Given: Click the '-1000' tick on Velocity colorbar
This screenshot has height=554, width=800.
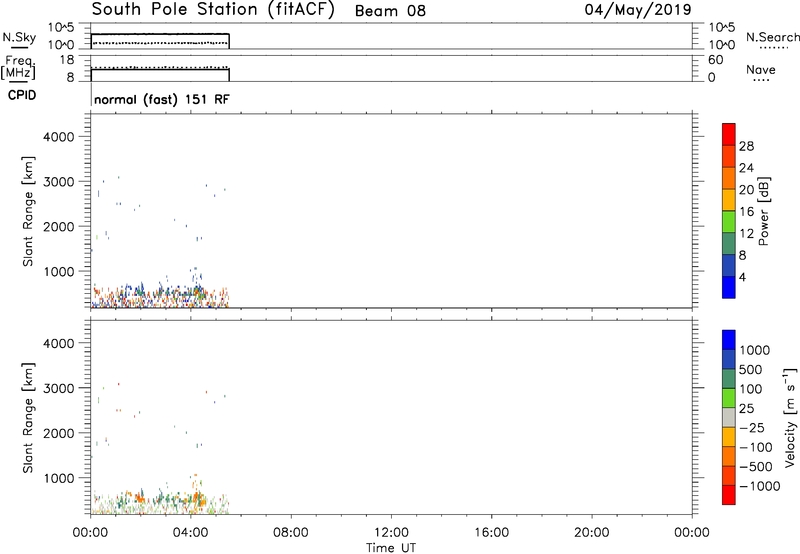Looking at the screenshot, I should click(760, 486).
